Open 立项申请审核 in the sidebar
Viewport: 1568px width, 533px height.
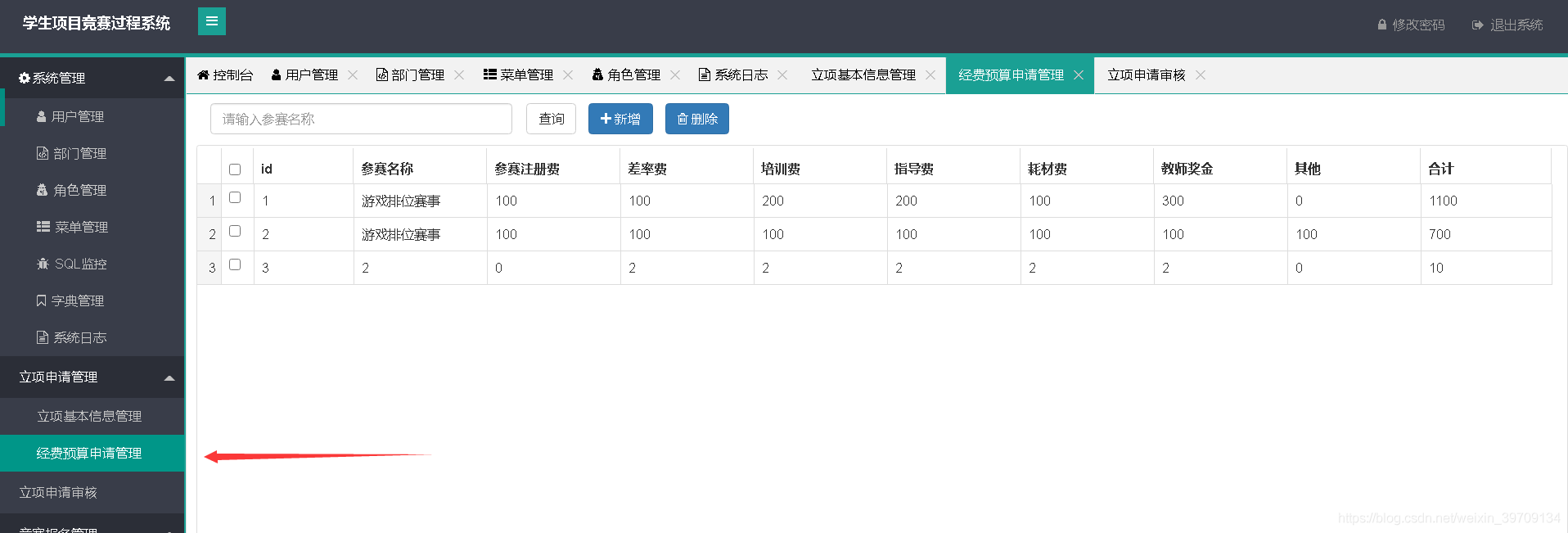coord(92,492)
